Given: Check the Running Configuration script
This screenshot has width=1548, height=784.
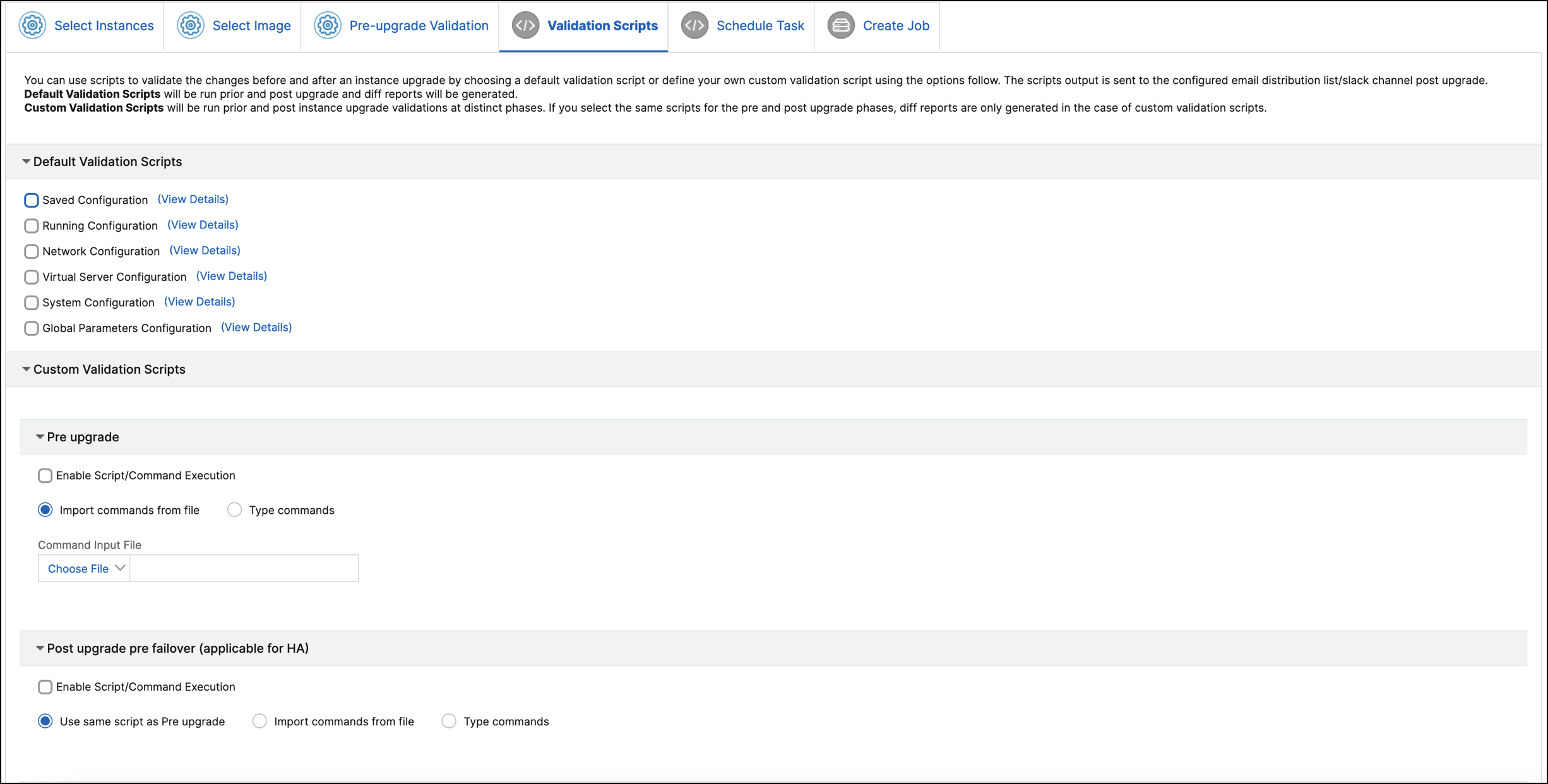Looking at the screenshot, I should 31,226.
